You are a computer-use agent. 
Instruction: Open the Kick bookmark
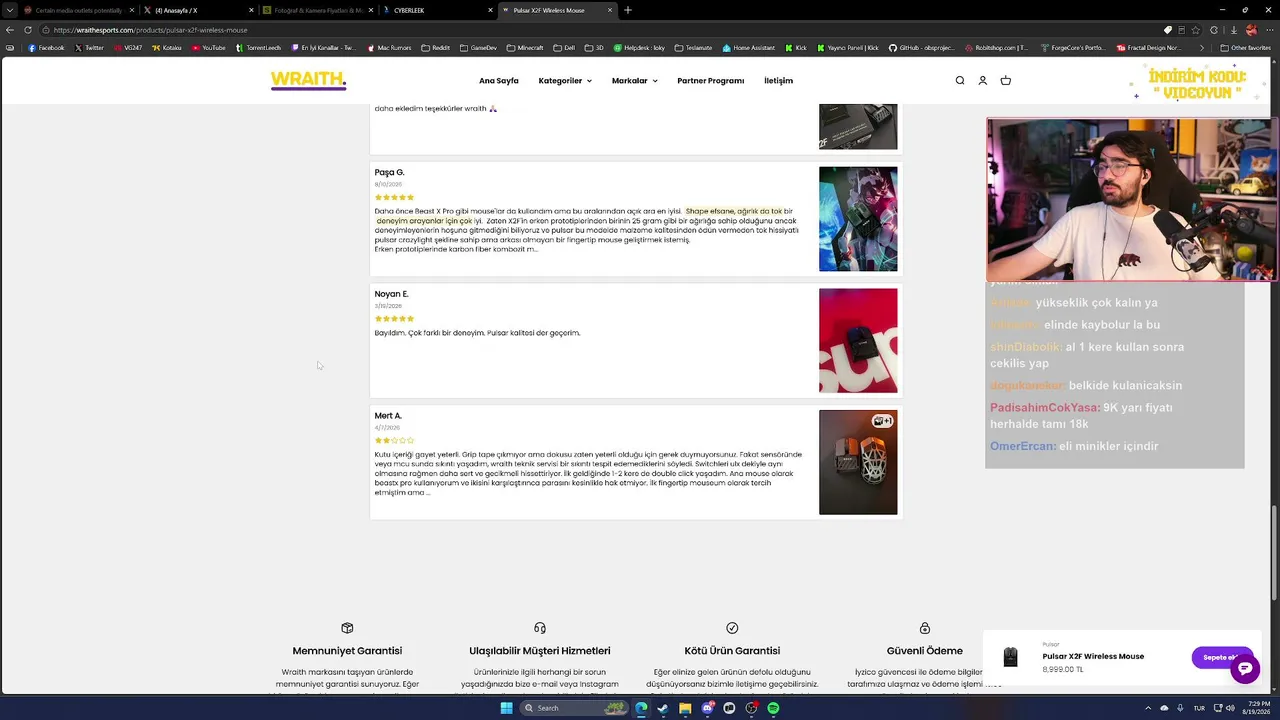click(x=796, y=48)
